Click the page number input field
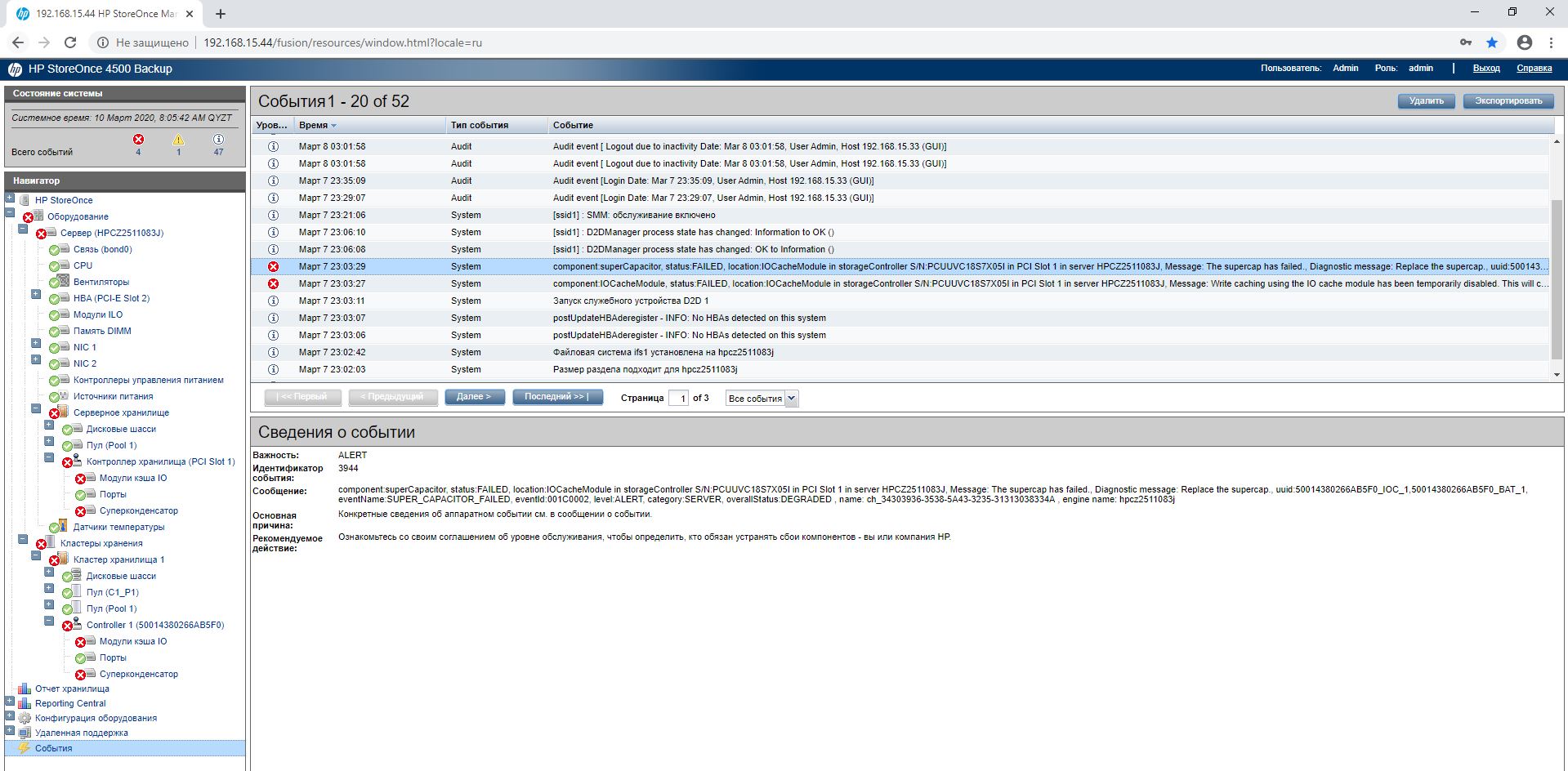1568x771 pixels. 678,399
